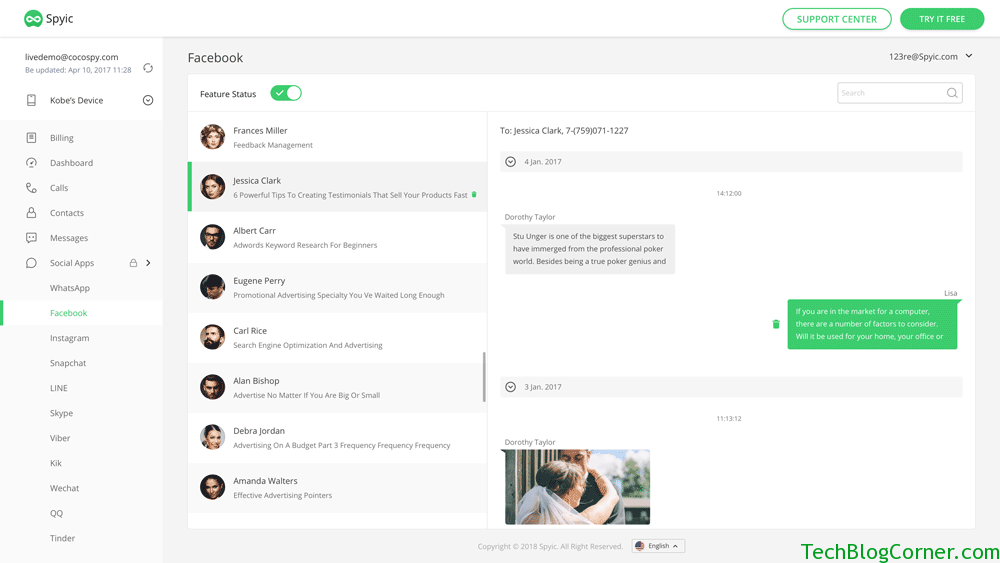This screenshot has width=1000, height=563.
Task: Click the magnifier icon in search box
Action: [952, 93]
